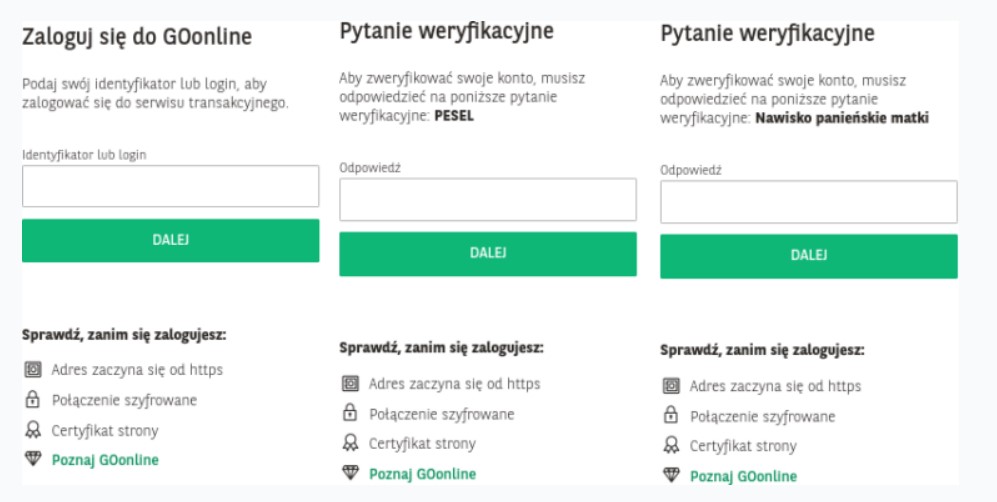The width and height of the screenshot is (997, 502).
Task: Click the diamond icon in the Nazwisko panieńskie panel
Action: 671,475
